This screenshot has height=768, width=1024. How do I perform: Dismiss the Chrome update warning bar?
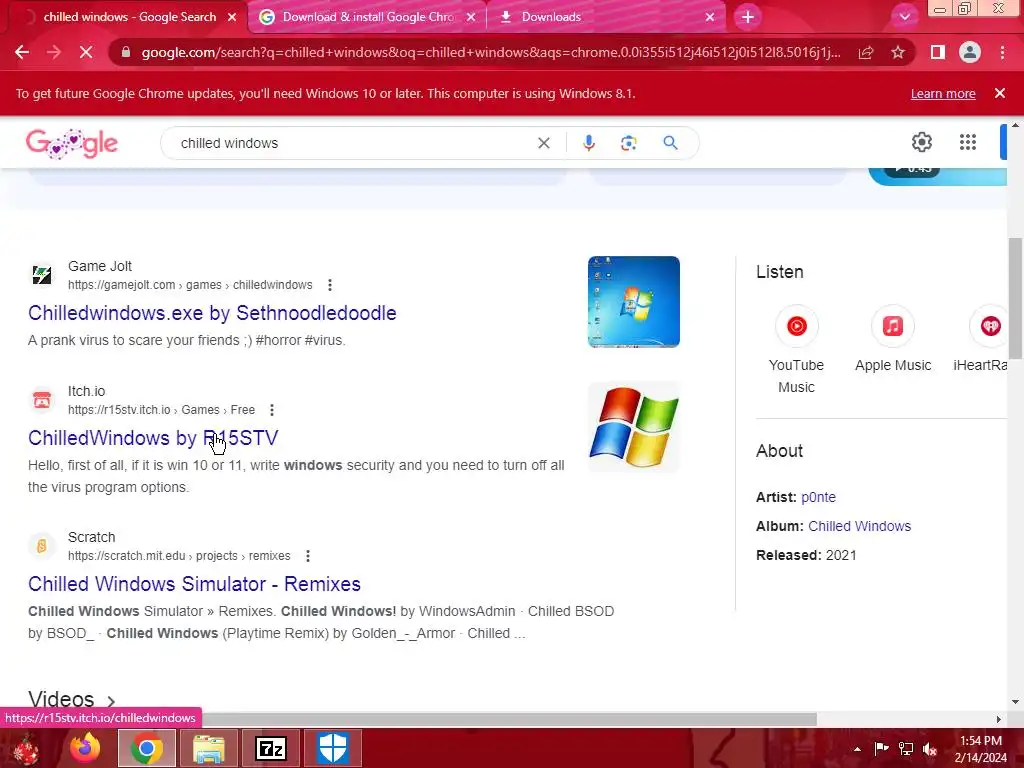coord(1000,93)
